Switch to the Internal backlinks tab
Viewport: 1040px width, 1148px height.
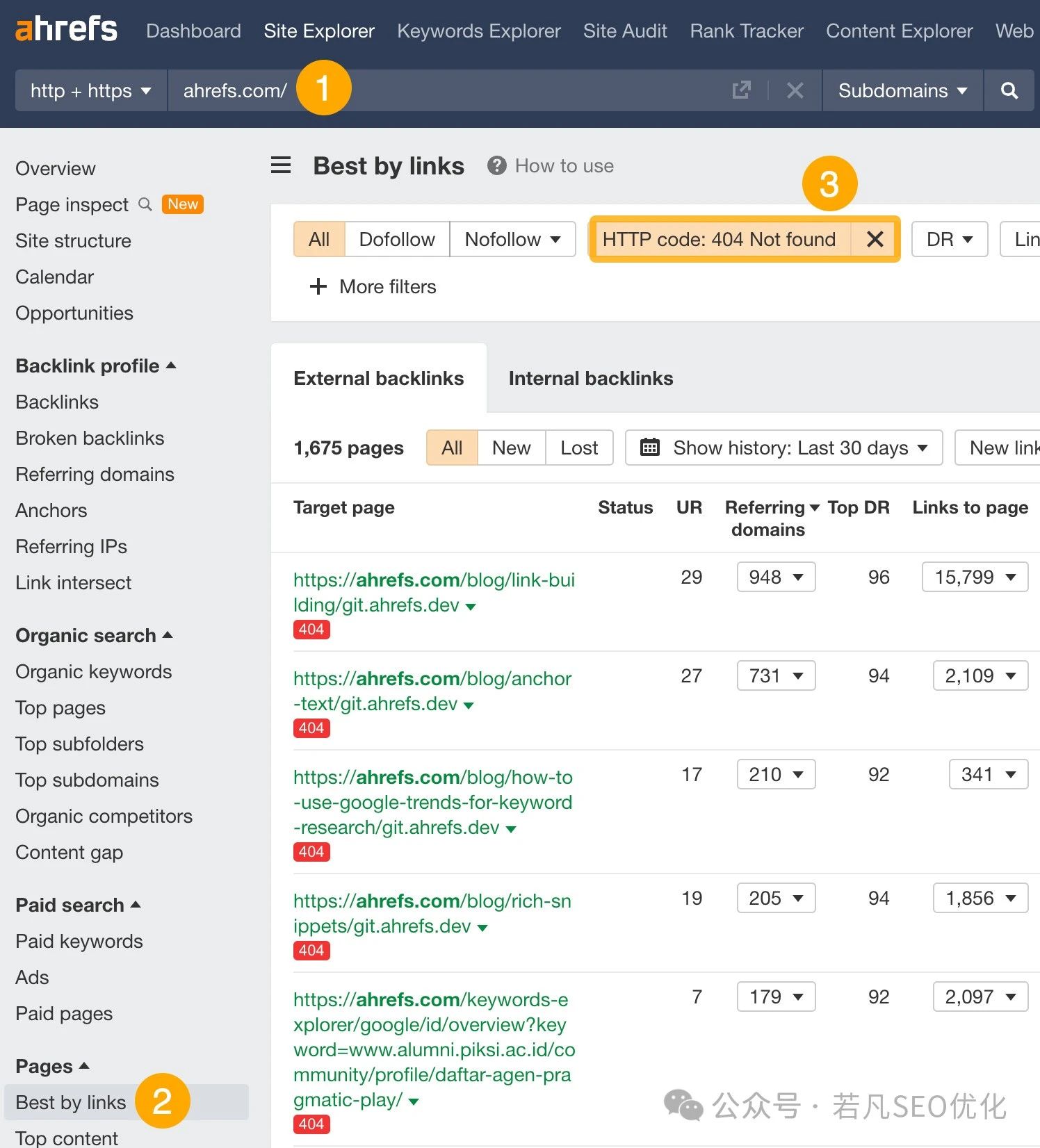(x=591, y=378)
